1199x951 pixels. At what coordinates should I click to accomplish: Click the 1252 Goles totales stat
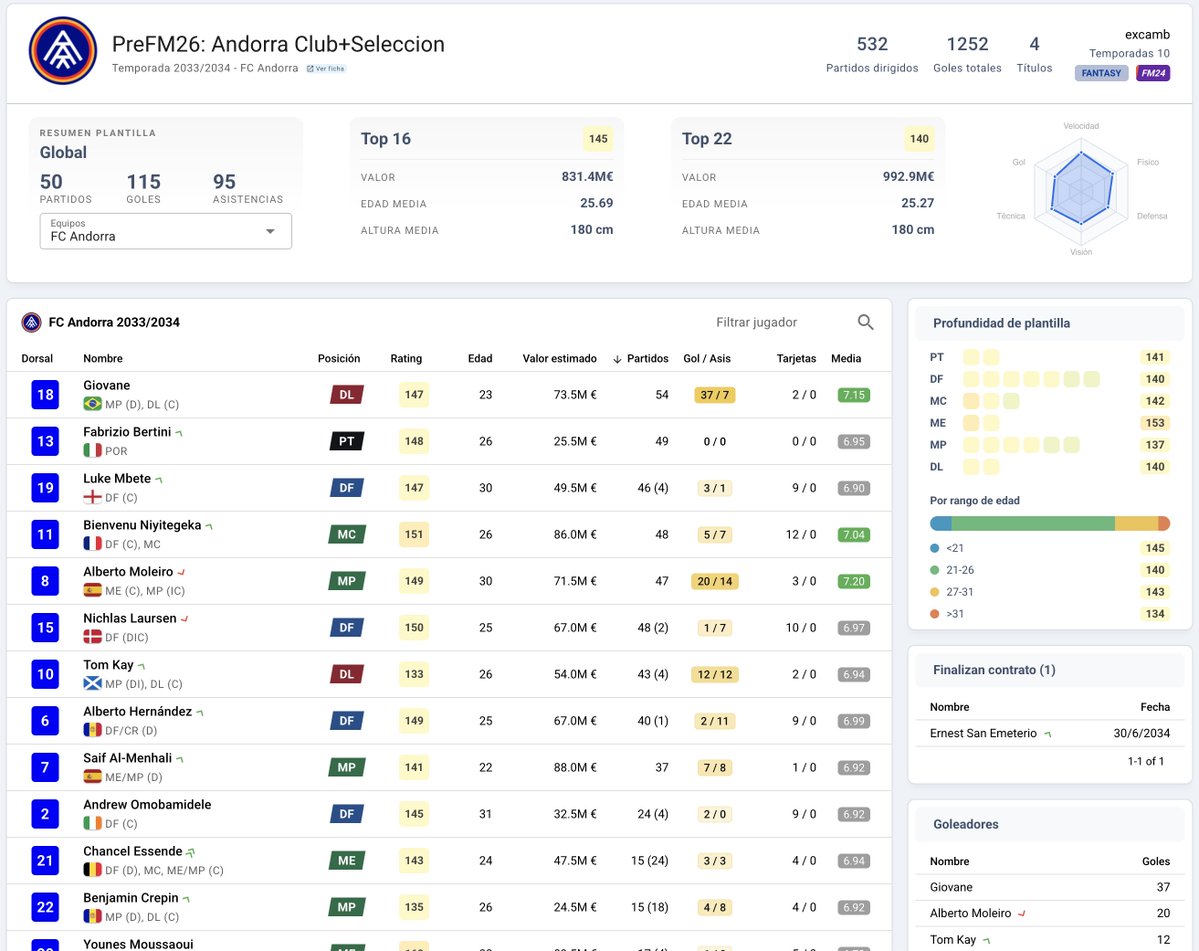pos(967,54)
